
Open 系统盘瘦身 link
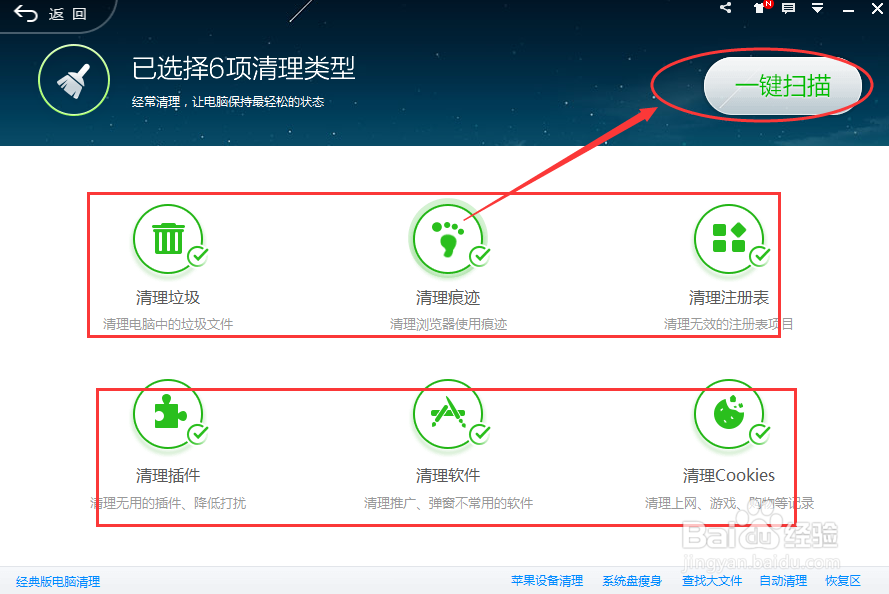pos(632,581)
